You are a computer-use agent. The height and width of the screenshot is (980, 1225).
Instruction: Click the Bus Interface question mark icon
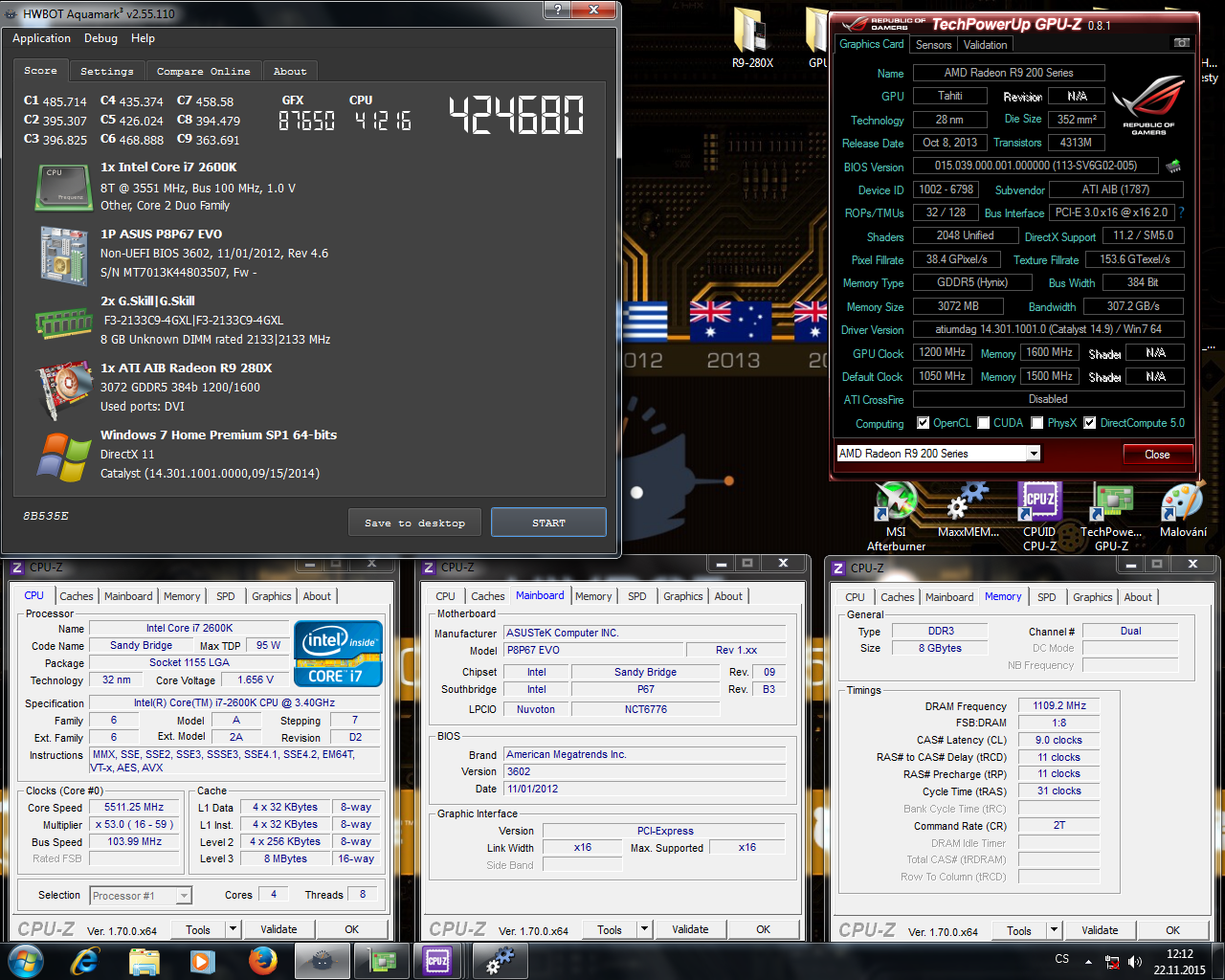tap(1181, 212)
